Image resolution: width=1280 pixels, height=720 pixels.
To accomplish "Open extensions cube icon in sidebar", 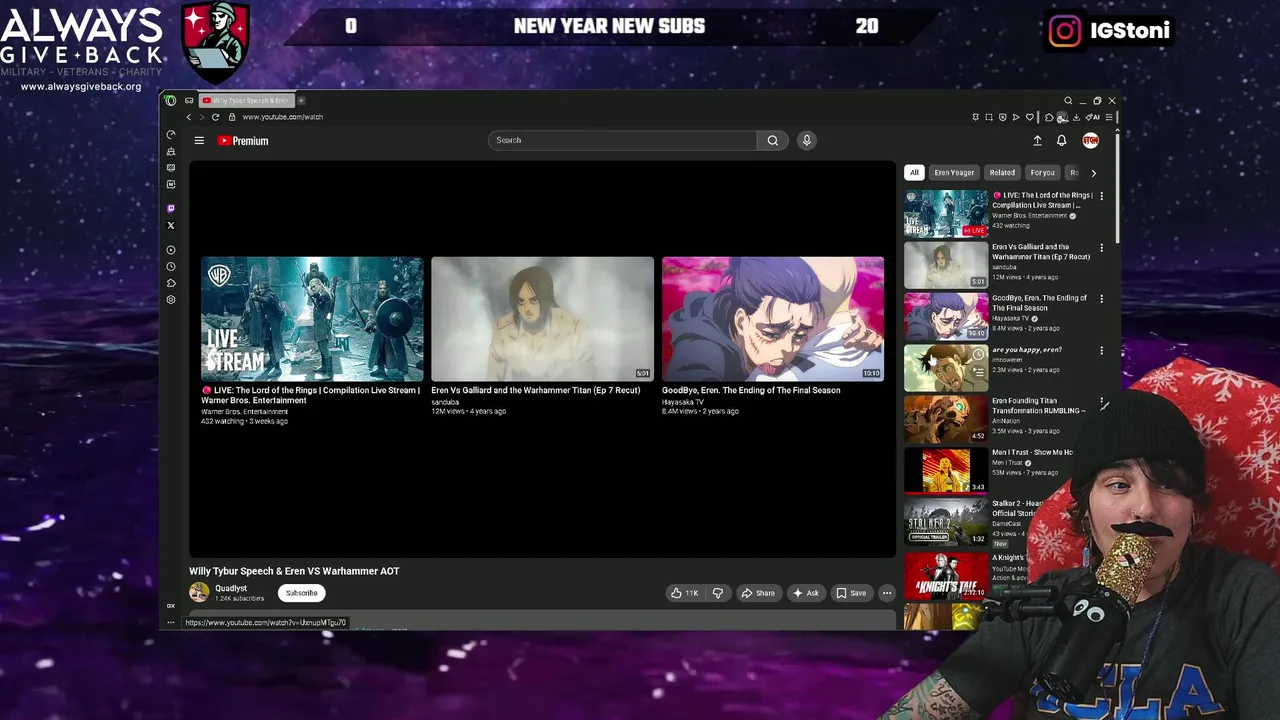I will pyautogui.click(x=171, y=283).
